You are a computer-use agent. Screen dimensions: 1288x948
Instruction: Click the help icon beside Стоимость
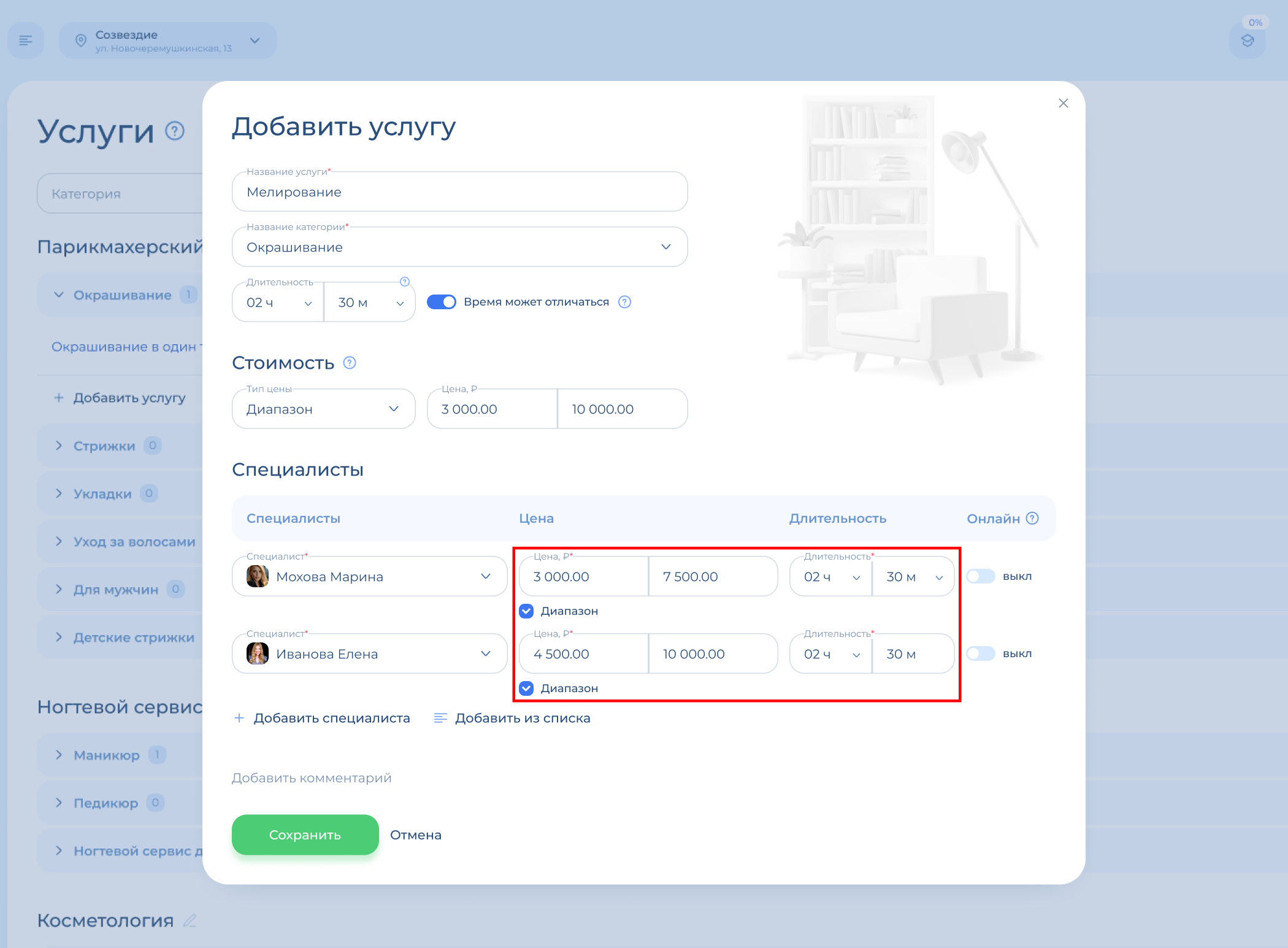pyautogui.click(x=350, y=363)
